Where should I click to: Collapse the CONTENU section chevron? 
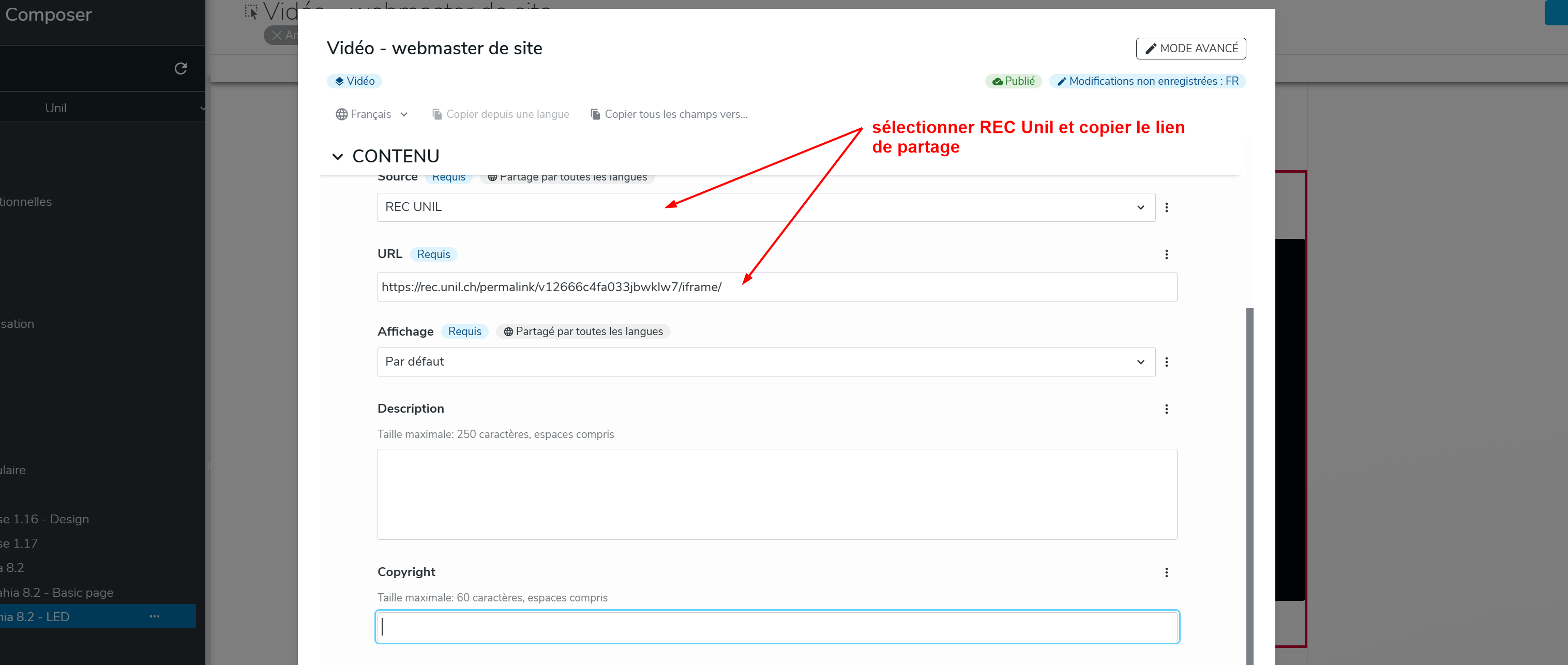click(x=337, y=156)
